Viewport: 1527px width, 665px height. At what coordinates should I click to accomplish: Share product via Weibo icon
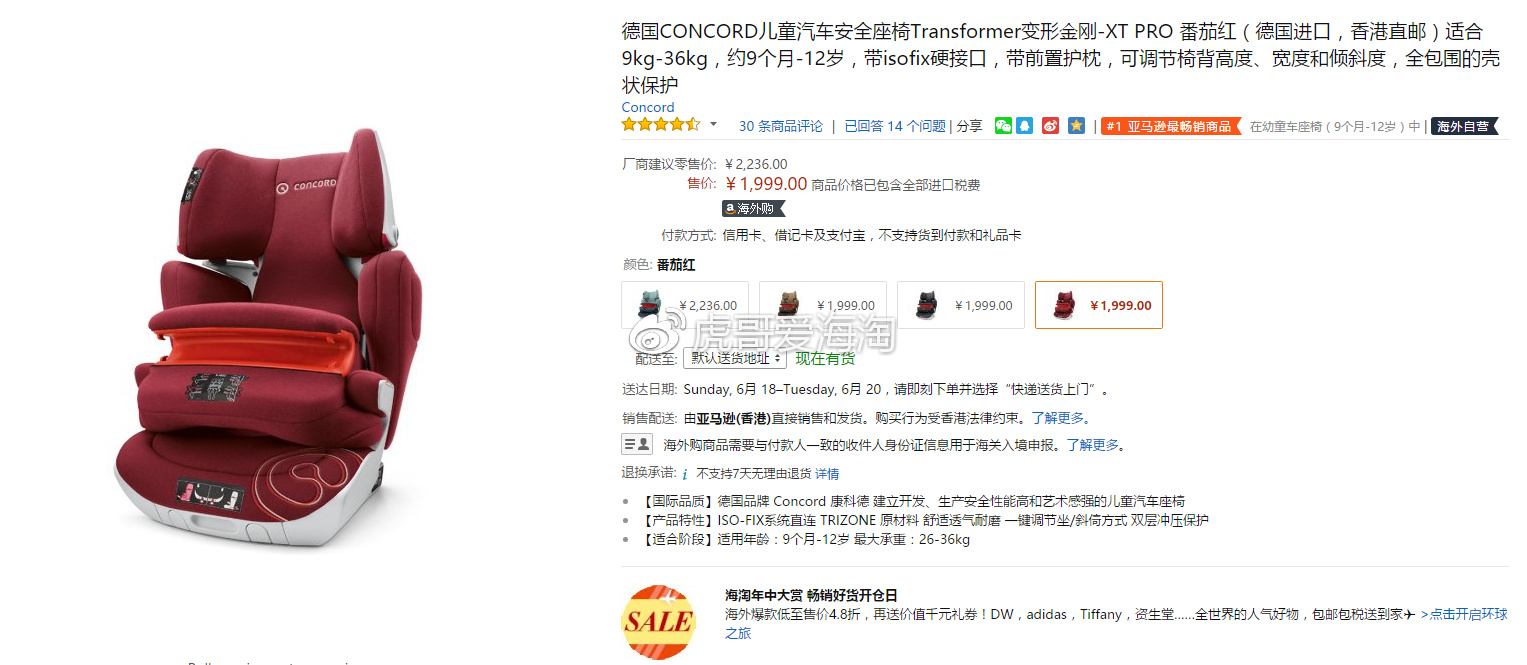[1050, 126]
